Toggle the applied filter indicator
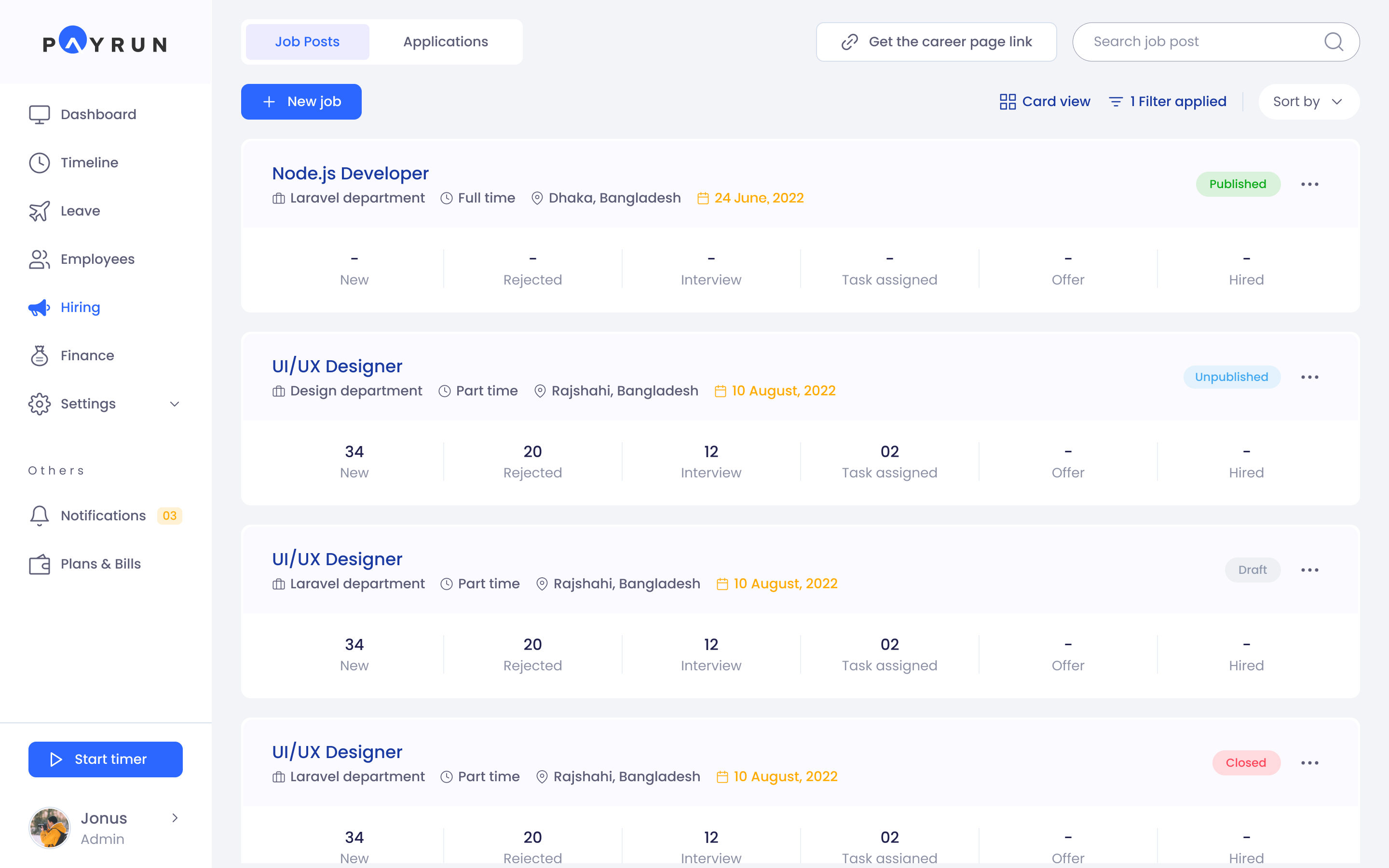 pos(1168,101)
